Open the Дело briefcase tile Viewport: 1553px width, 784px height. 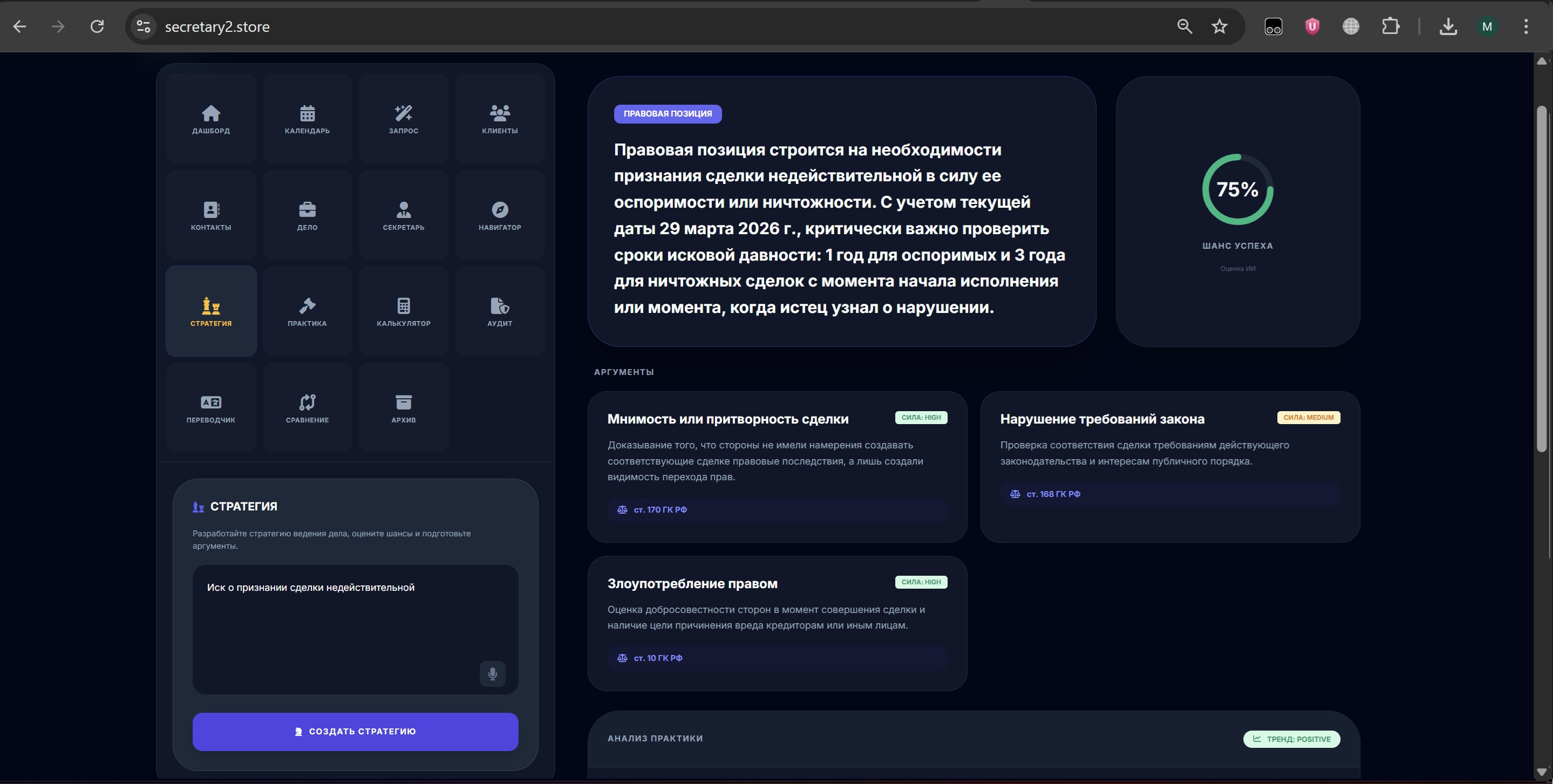[x=307, y=215]
